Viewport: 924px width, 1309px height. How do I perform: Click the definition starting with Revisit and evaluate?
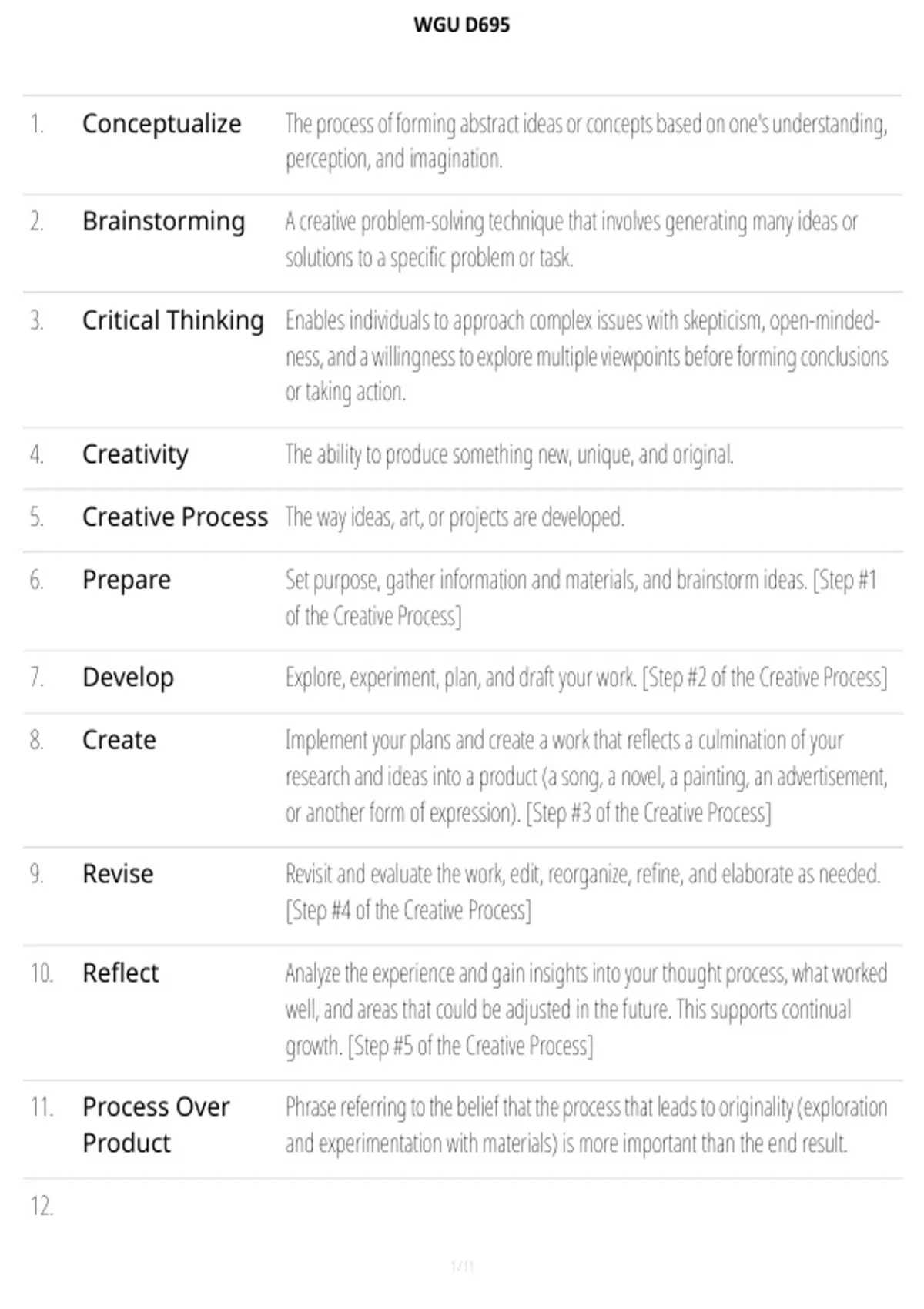[x=583, y=892]
